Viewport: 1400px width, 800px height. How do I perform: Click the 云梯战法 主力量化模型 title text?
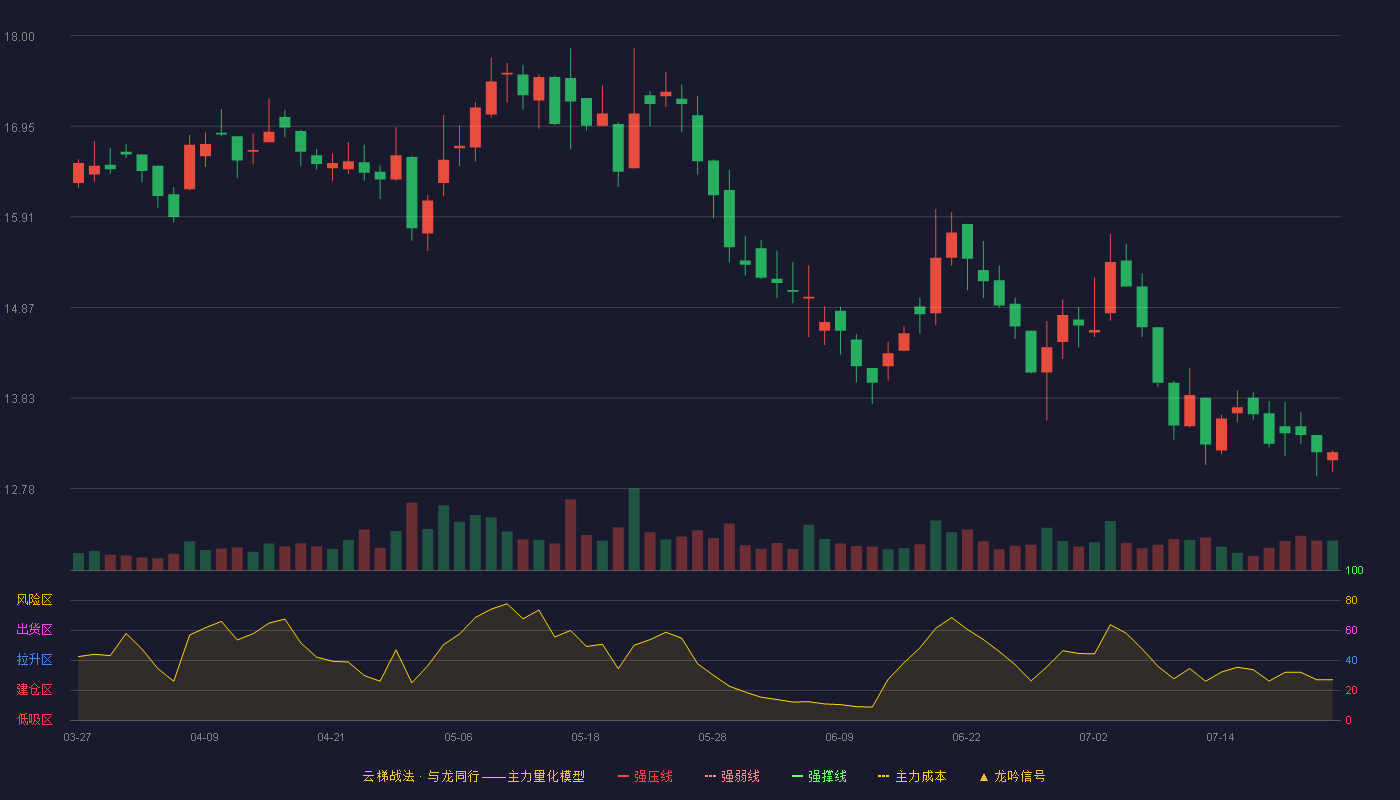point(473,776)
